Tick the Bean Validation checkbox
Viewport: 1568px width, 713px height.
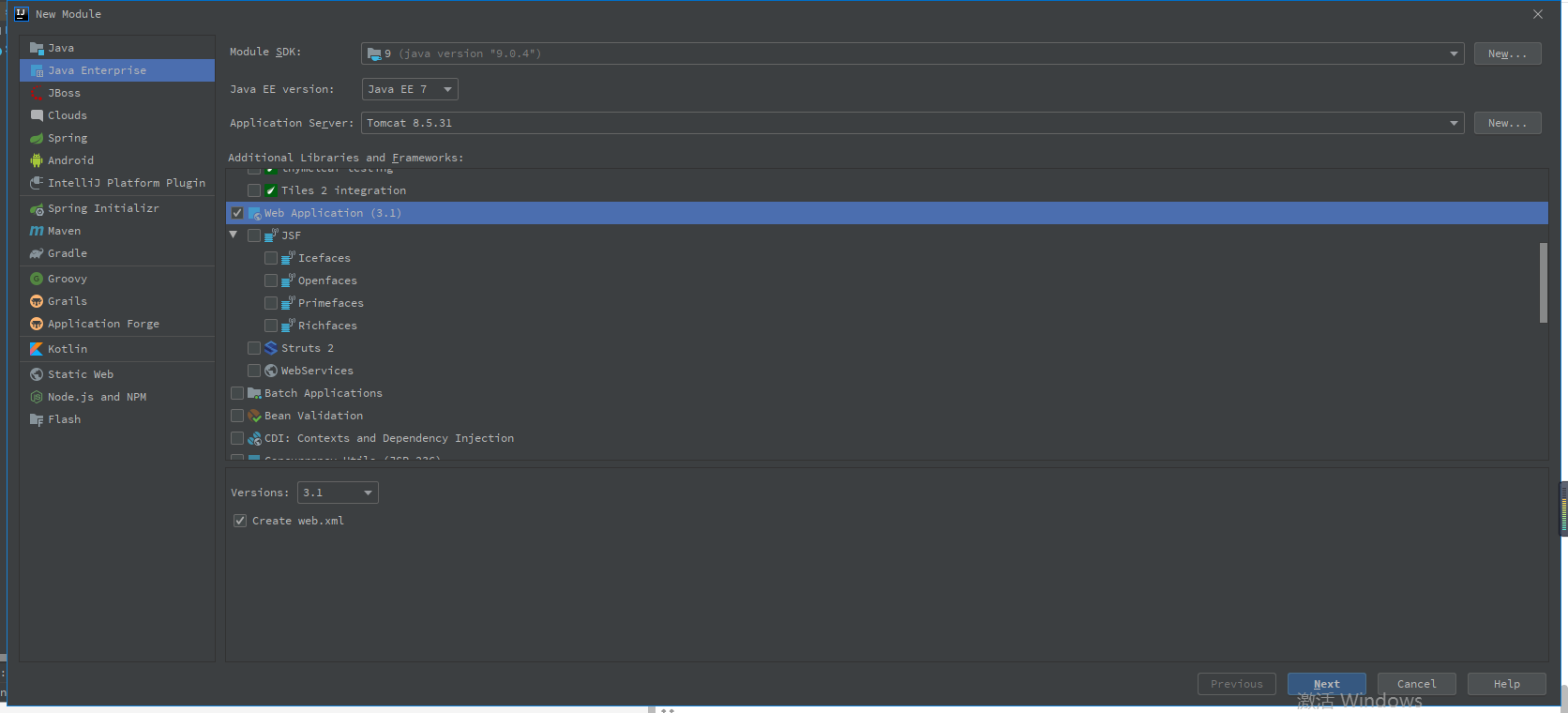point(237,416)
